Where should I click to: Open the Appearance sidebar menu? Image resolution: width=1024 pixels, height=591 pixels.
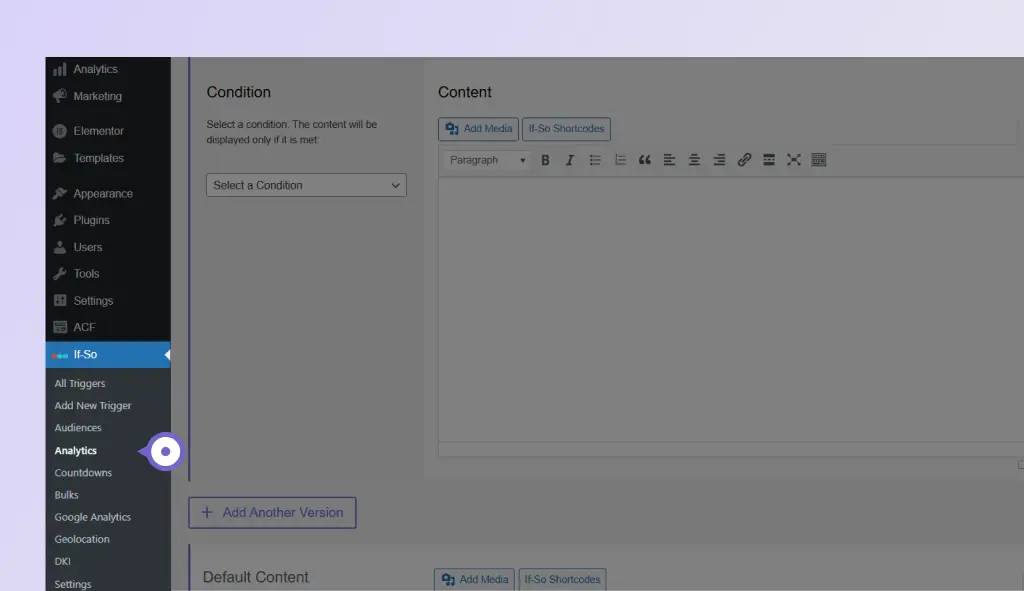[x=108, y=193]
